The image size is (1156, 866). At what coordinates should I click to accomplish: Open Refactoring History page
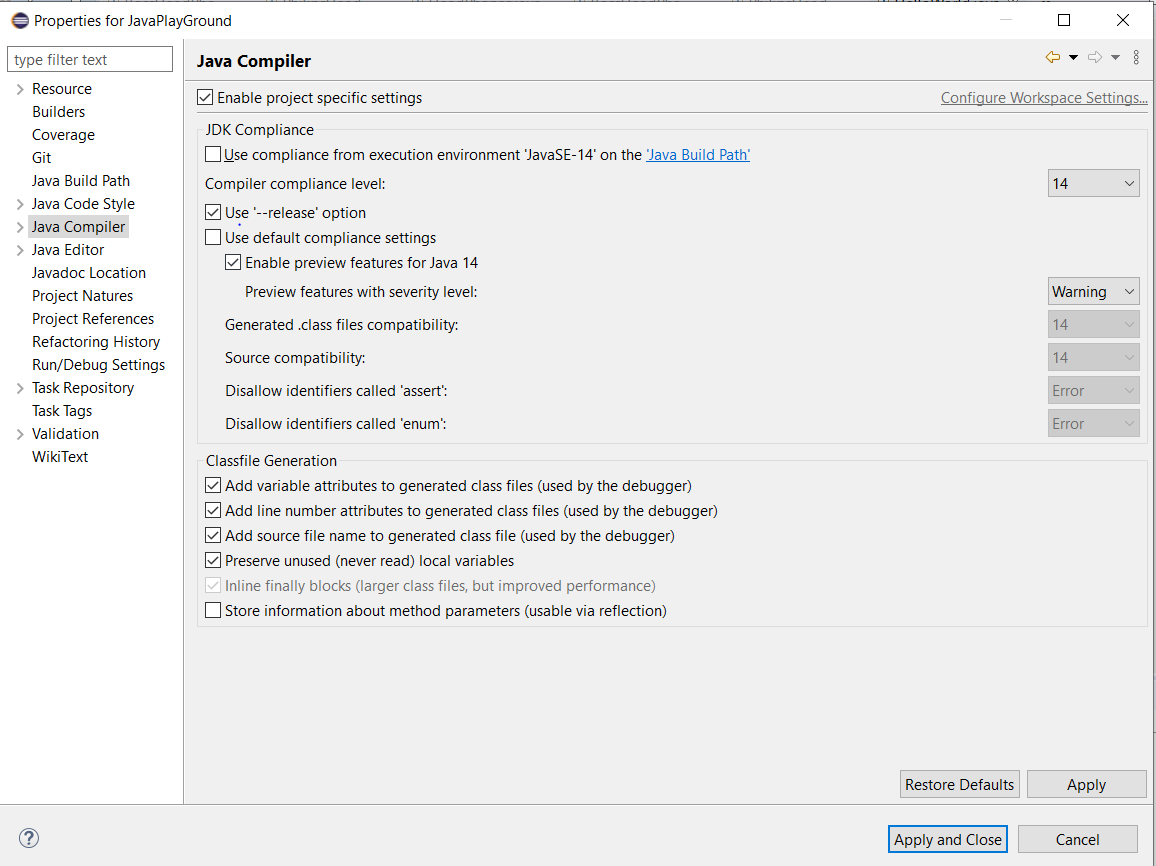coord(96,341)
